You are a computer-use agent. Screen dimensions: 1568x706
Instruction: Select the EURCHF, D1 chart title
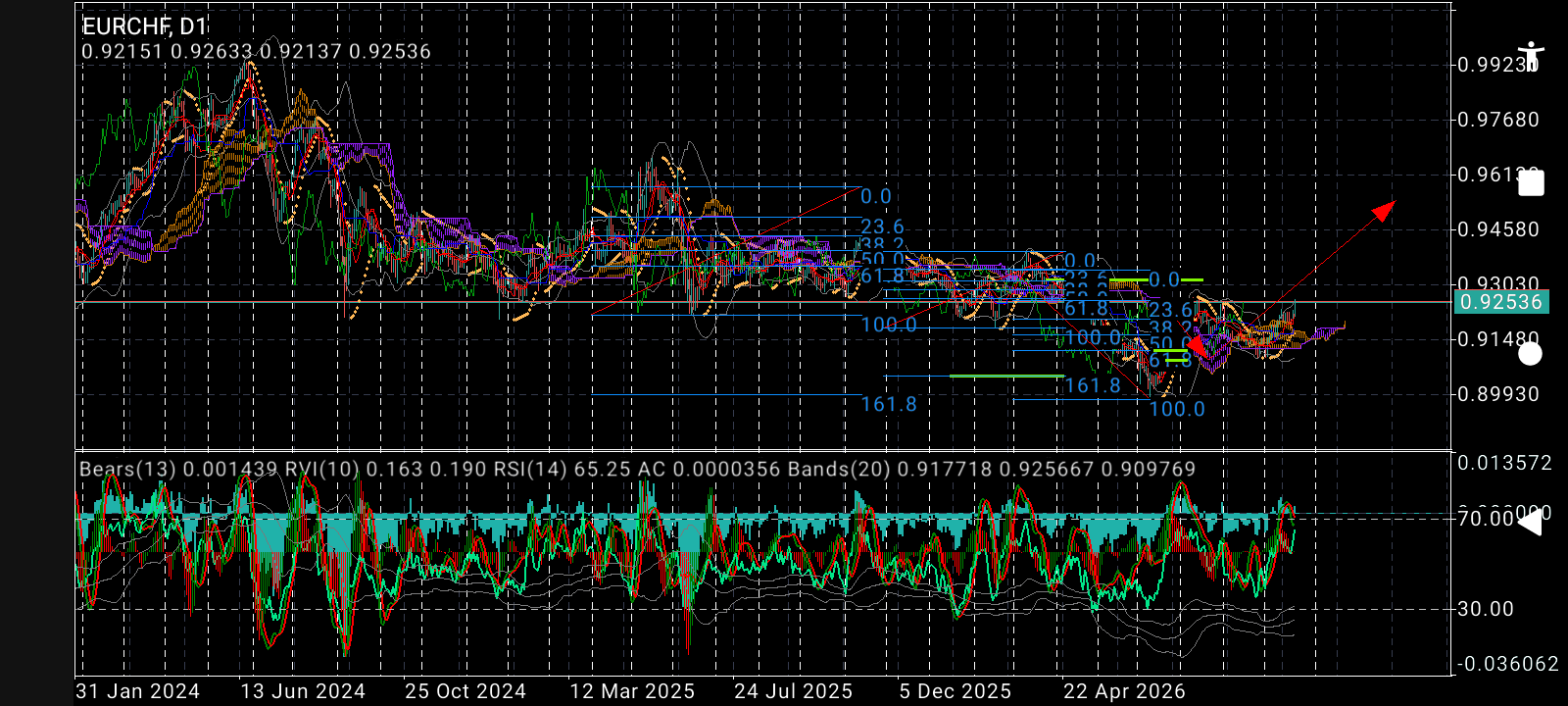pos(145,26)
